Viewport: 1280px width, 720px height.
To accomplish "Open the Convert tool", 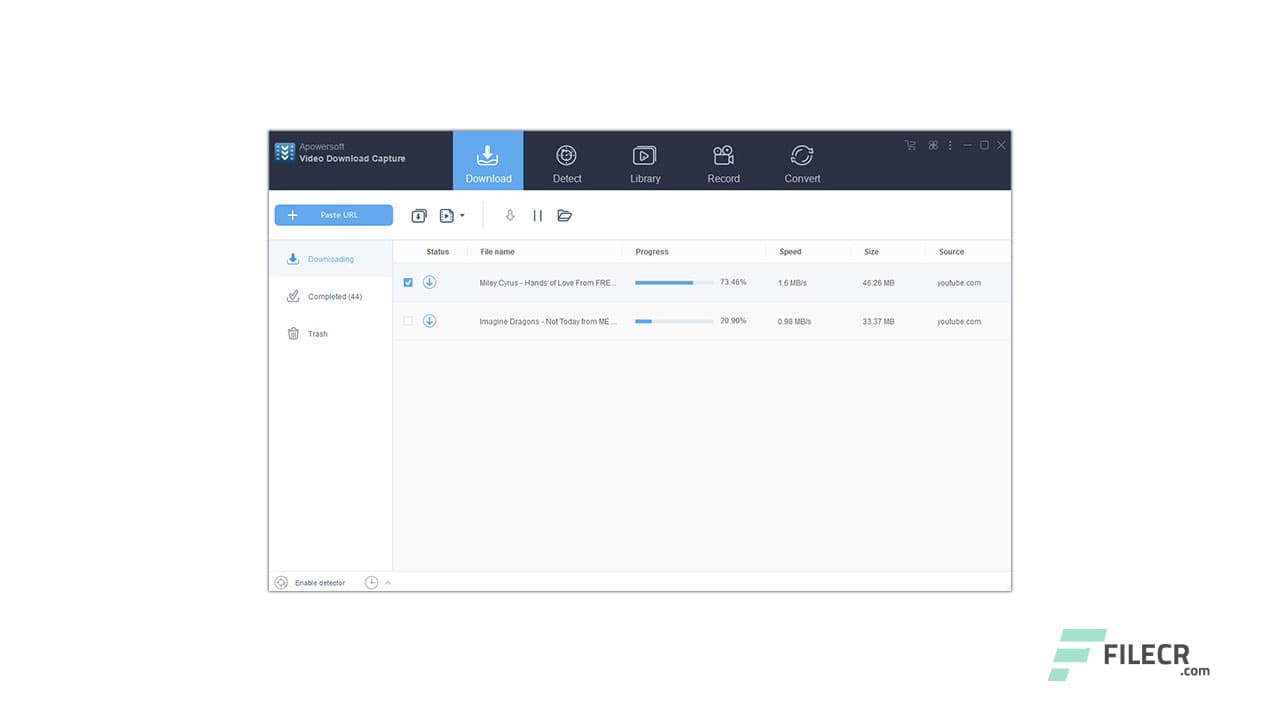I will pyautogui.click(x=802, y=155).
